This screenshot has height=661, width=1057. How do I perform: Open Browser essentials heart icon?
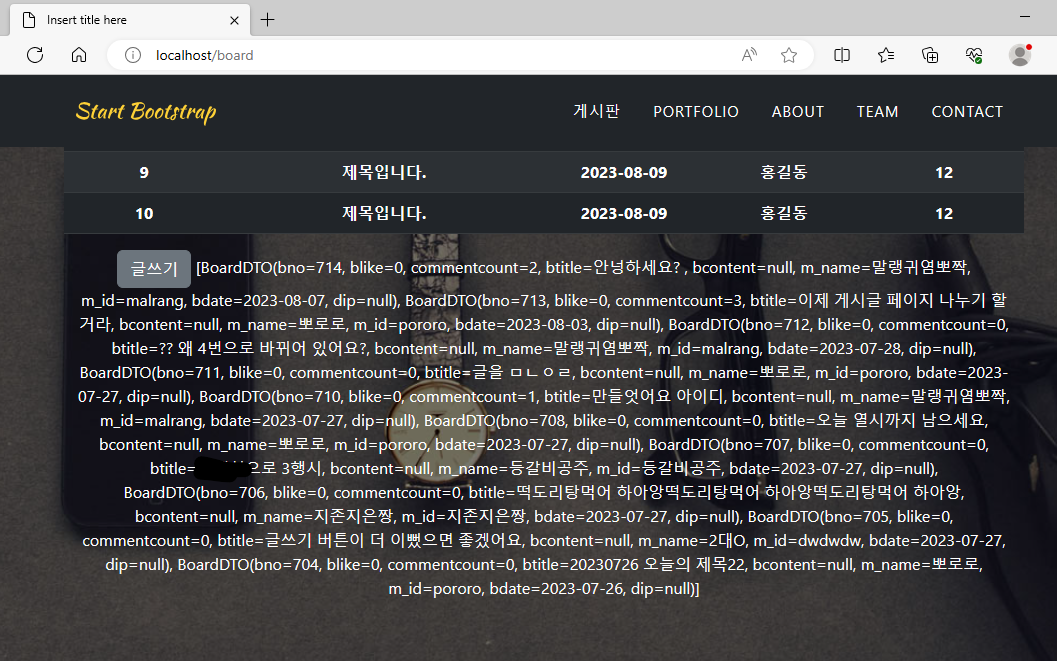pyautogui.click(x=973, y=55)
